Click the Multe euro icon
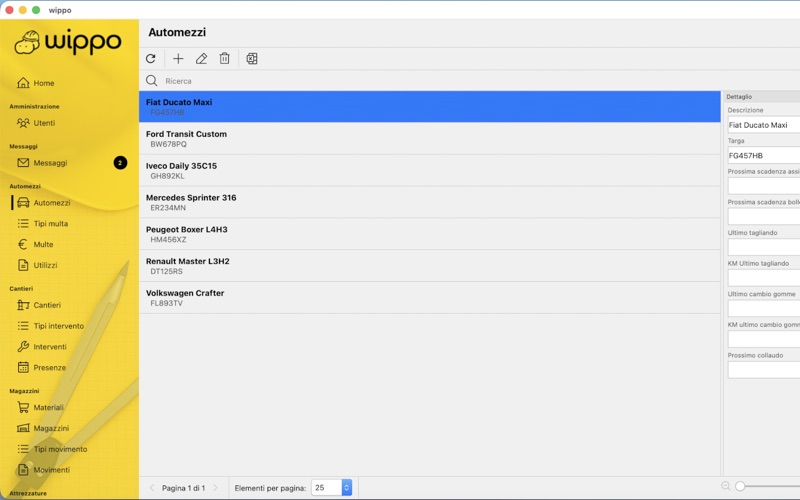Screen dimensions: 800x500 22,244
